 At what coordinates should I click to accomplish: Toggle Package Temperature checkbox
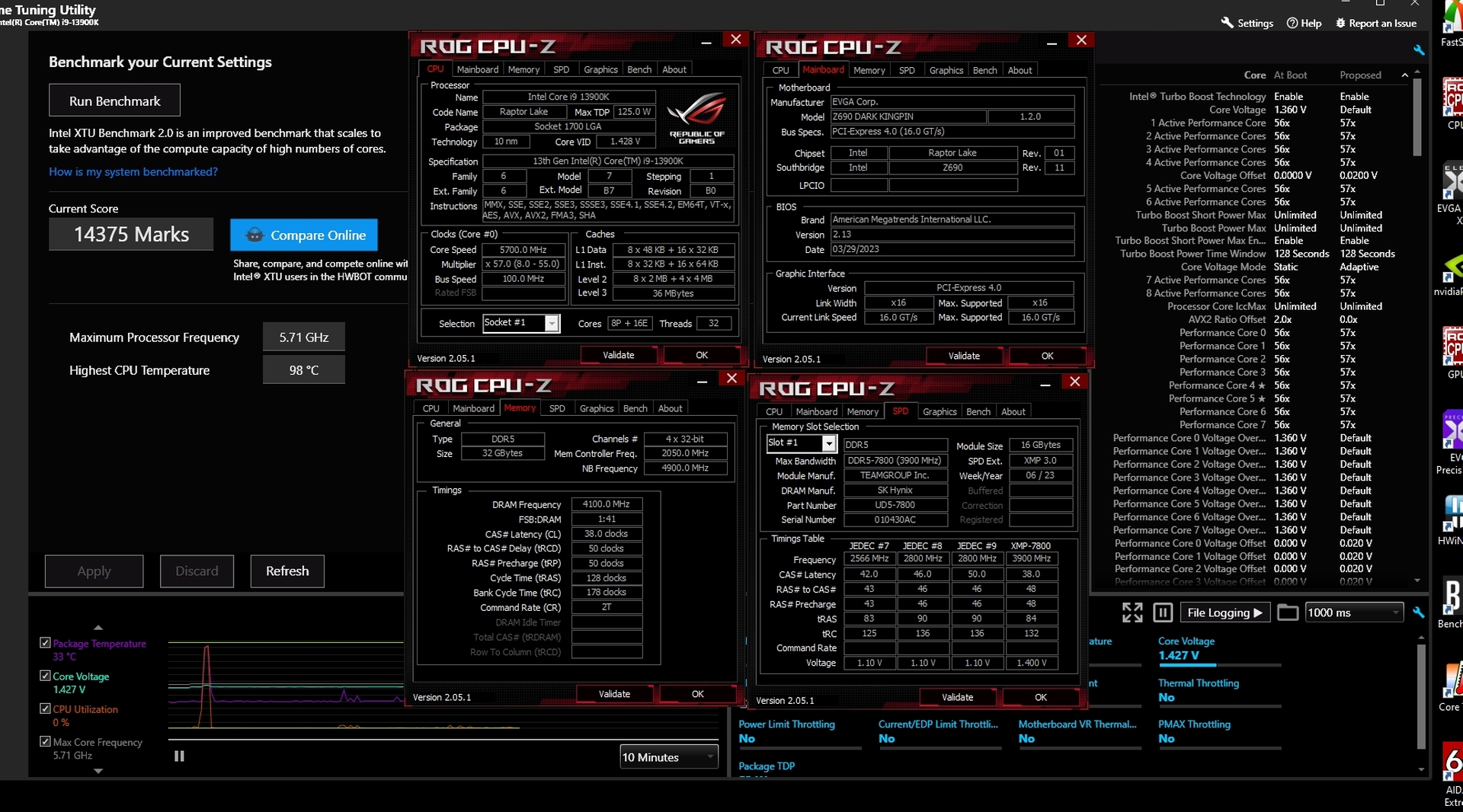pos(45,643)
